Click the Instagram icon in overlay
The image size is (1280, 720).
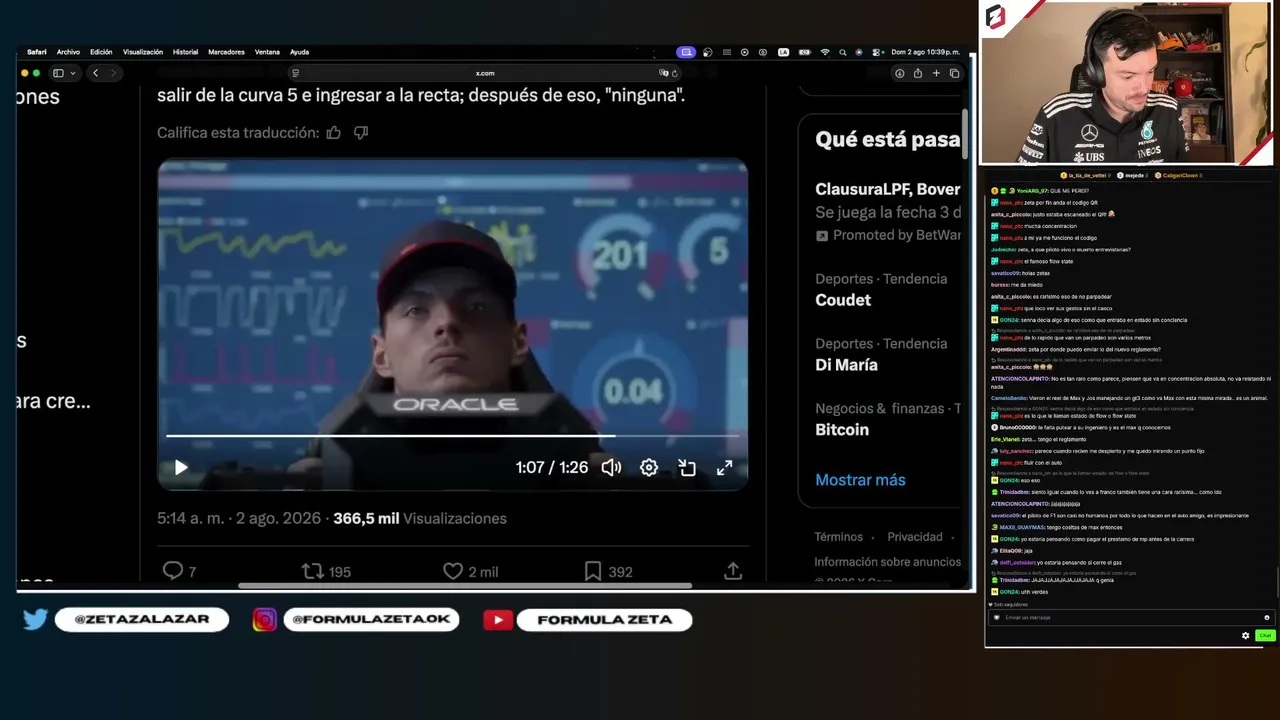[264, 620]
